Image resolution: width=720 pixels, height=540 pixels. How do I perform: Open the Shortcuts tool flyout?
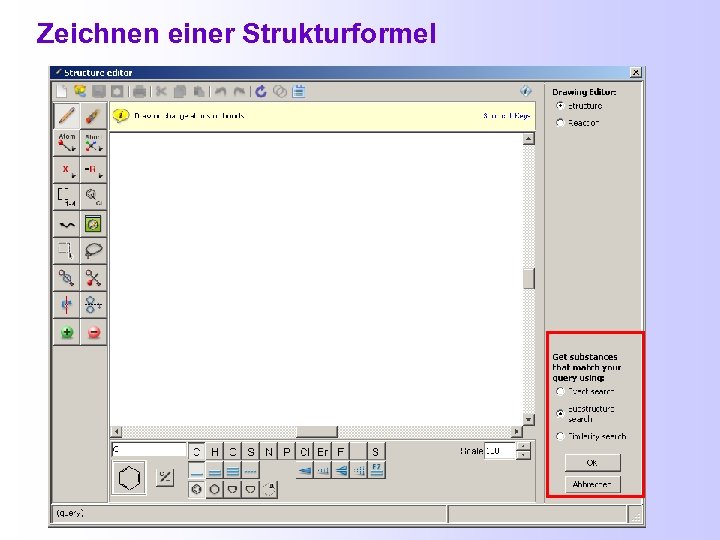click(93, 143)
